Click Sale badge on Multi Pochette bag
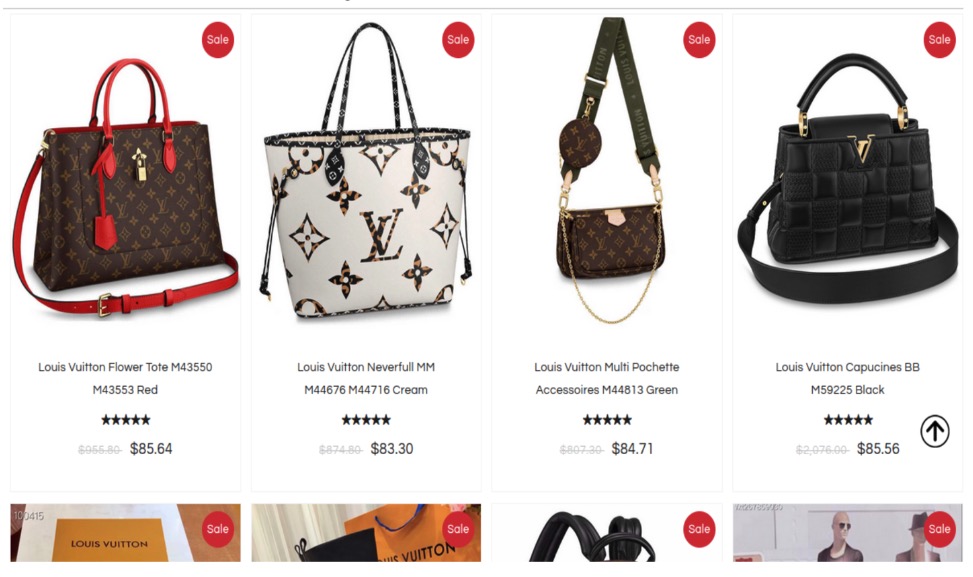 click(699, 40)
